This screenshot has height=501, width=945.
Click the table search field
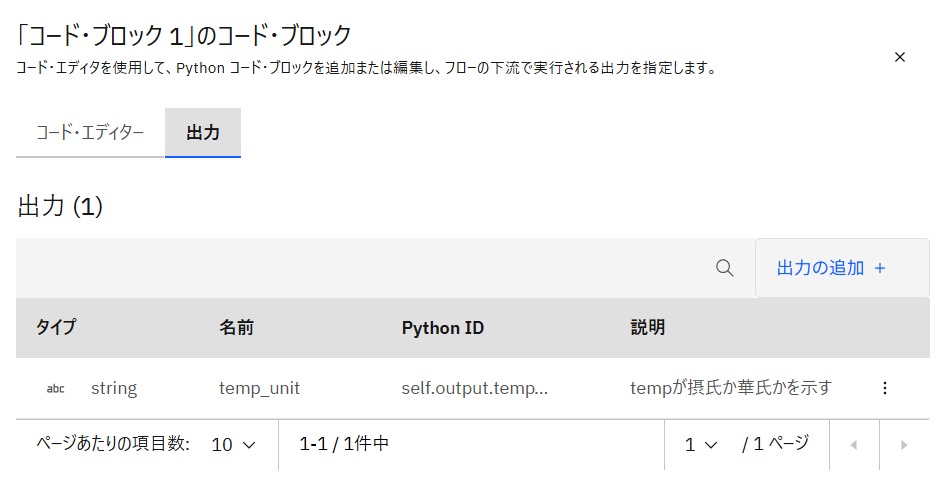point(360,268)
